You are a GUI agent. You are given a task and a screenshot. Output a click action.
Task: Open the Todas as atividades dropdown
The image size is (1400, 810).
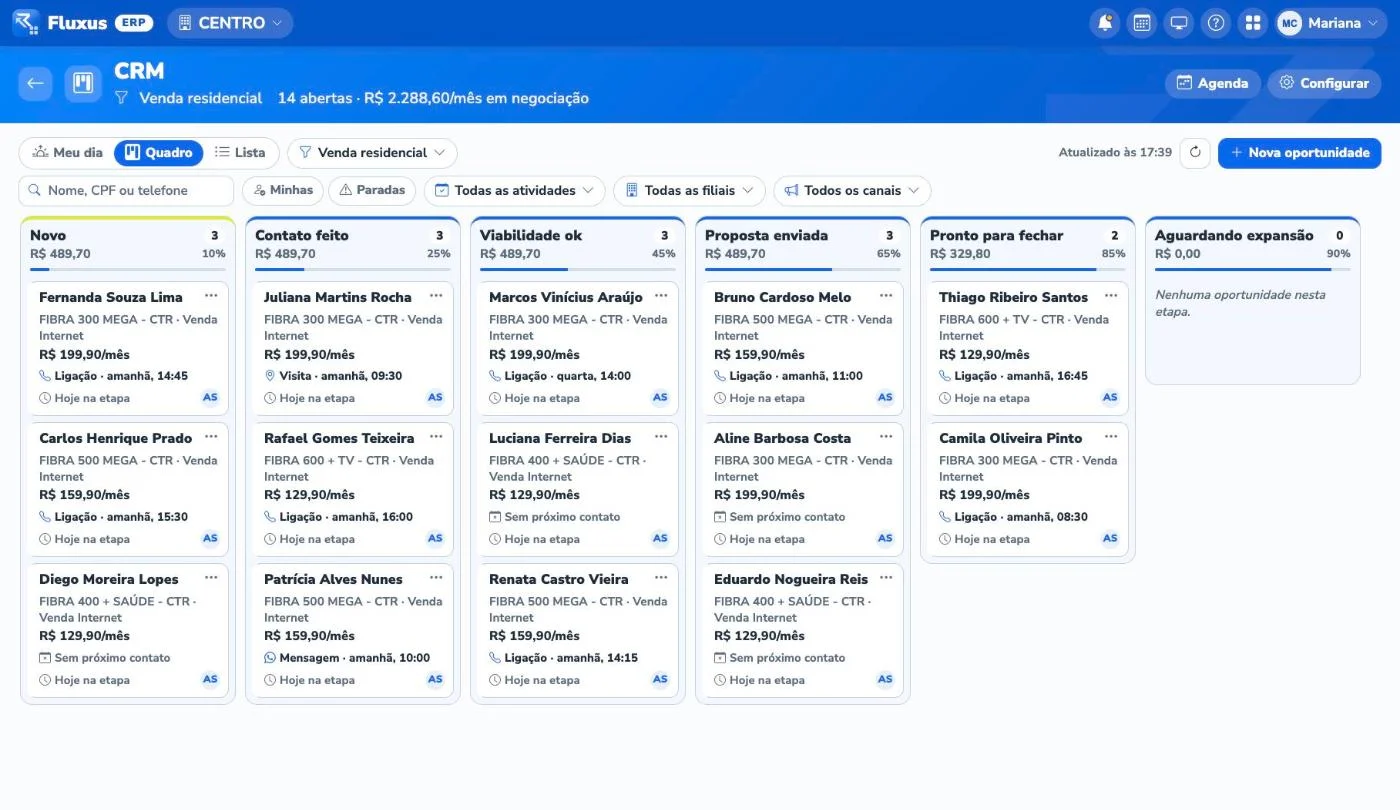click(x=515, y=190)
